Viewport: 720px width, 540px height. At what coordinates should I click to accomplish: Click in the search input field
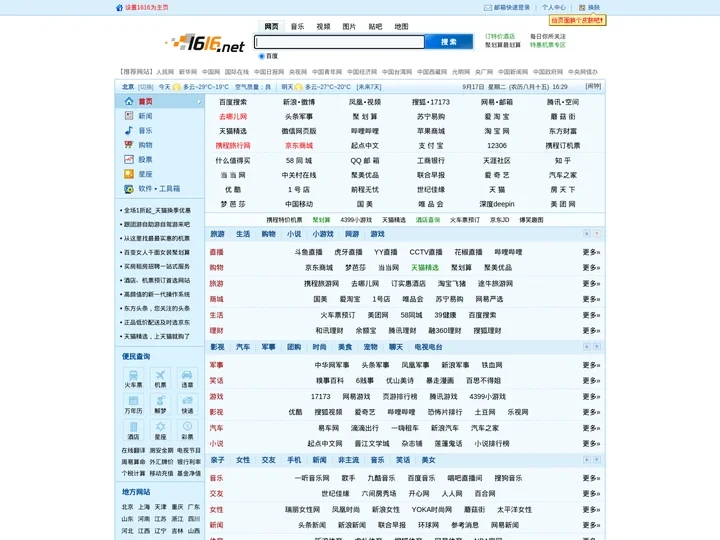339,42
